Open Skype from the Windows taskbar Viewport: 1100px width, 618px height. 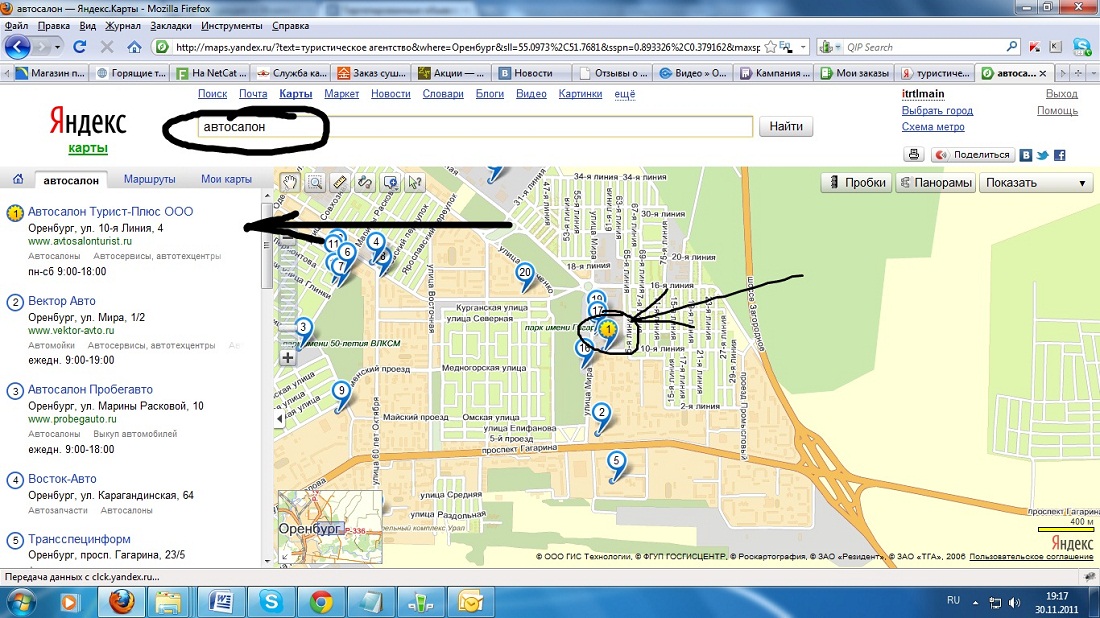click(x=271, y=602)
